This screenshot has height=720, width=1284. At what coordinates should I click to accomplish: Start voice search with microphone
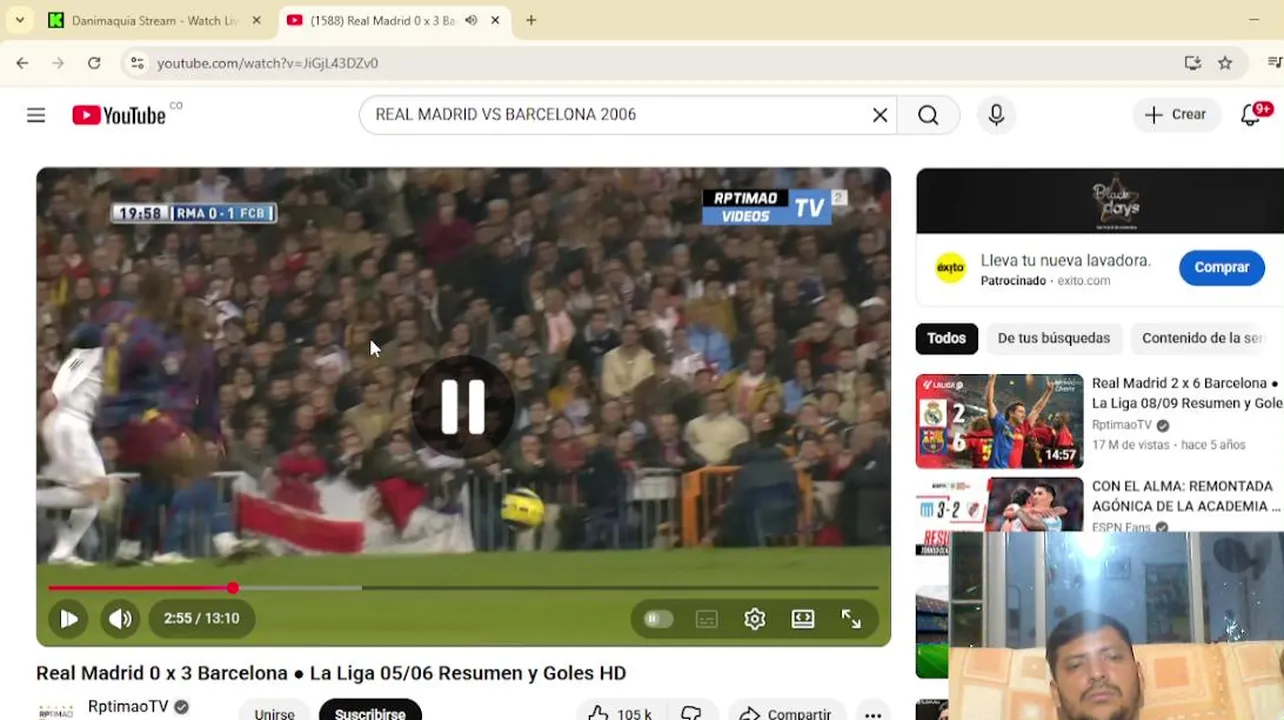pyautogui.click(x=996, y=115)
